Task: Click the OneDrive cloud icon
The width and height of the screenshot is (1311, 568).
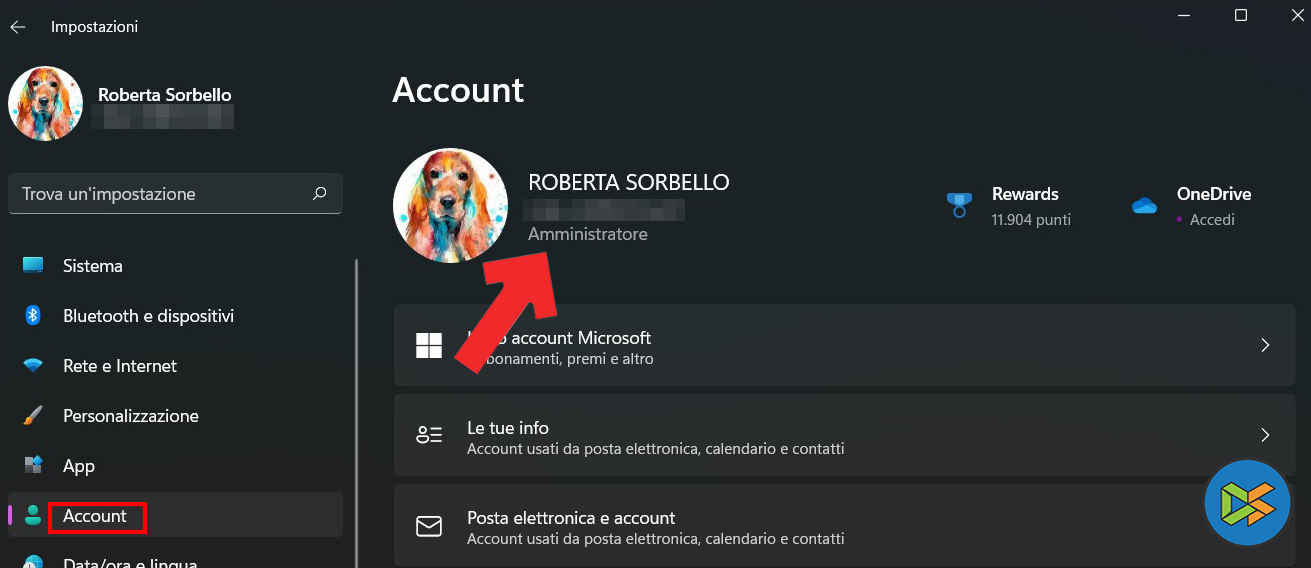Action: point(1144,206)
